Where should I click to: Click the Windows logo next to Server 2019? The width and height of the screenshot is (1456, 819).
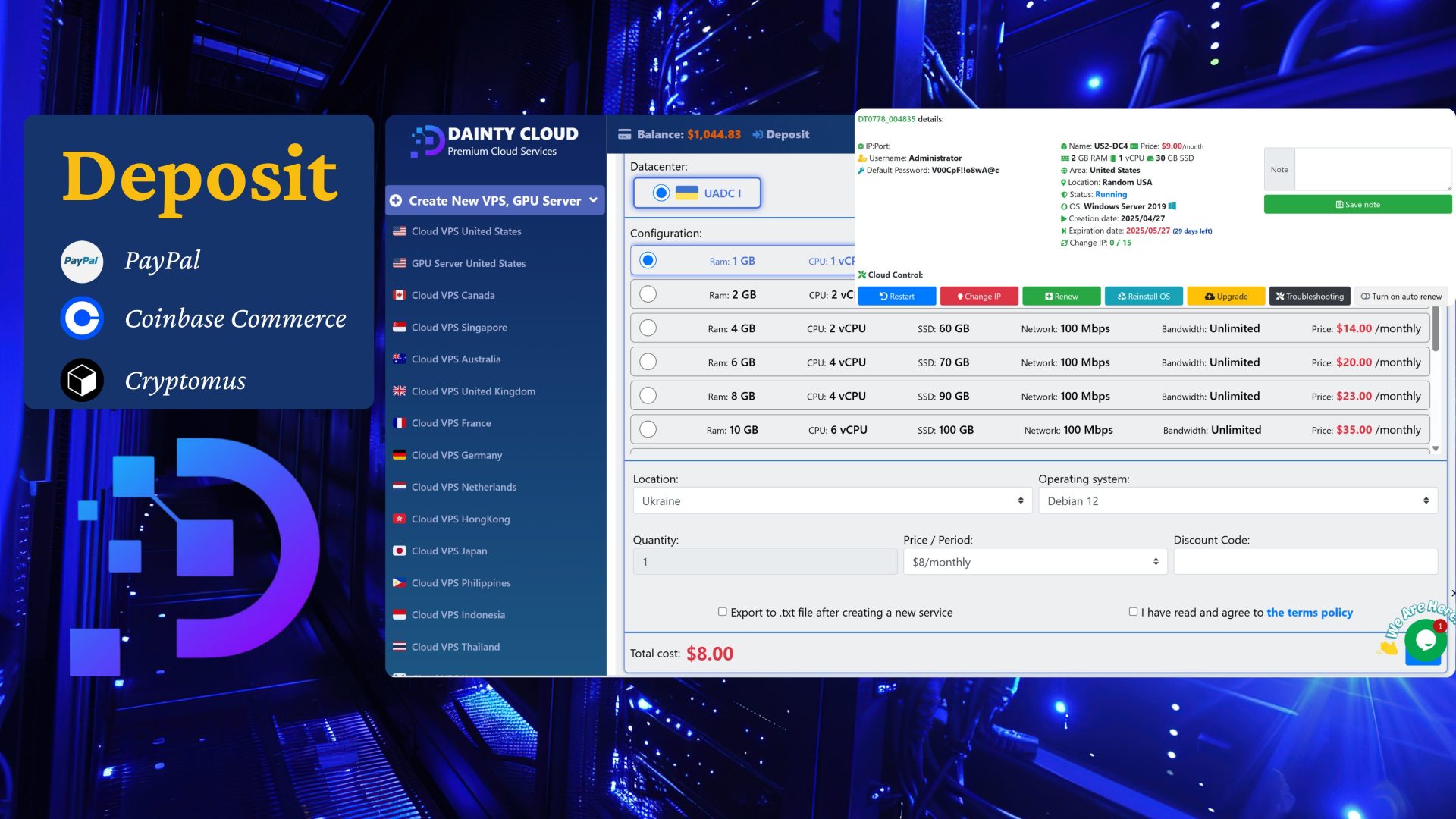1172,206
